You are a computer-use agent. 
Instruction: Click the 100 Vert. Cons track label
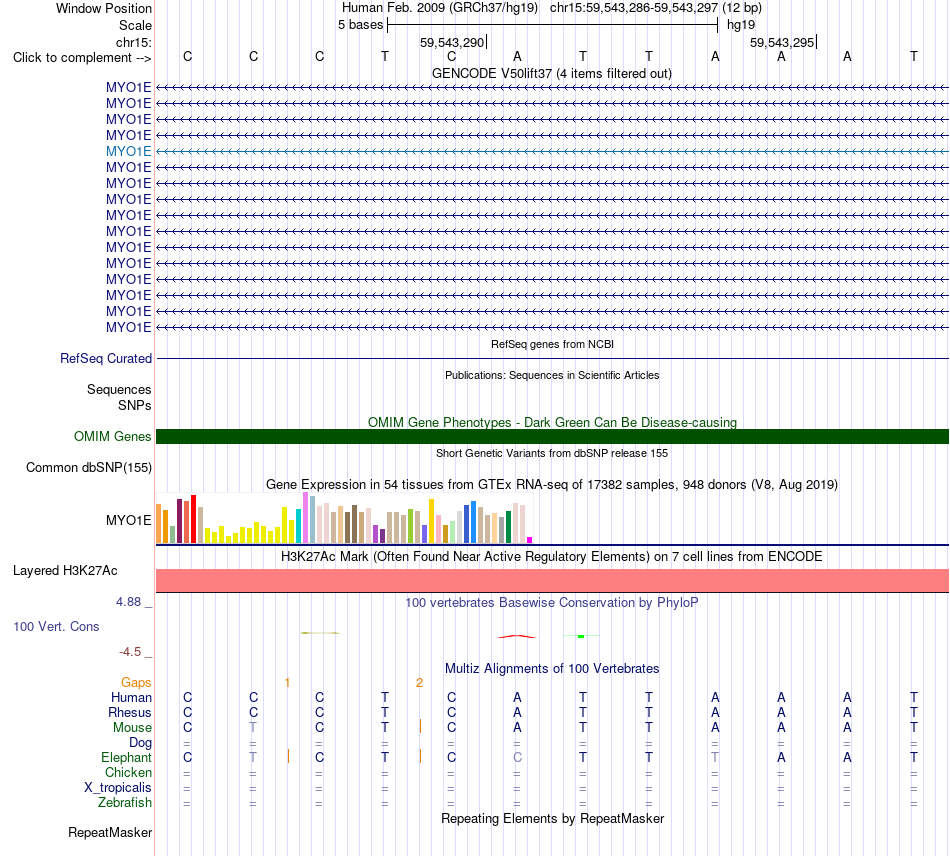tap(56, 626)
